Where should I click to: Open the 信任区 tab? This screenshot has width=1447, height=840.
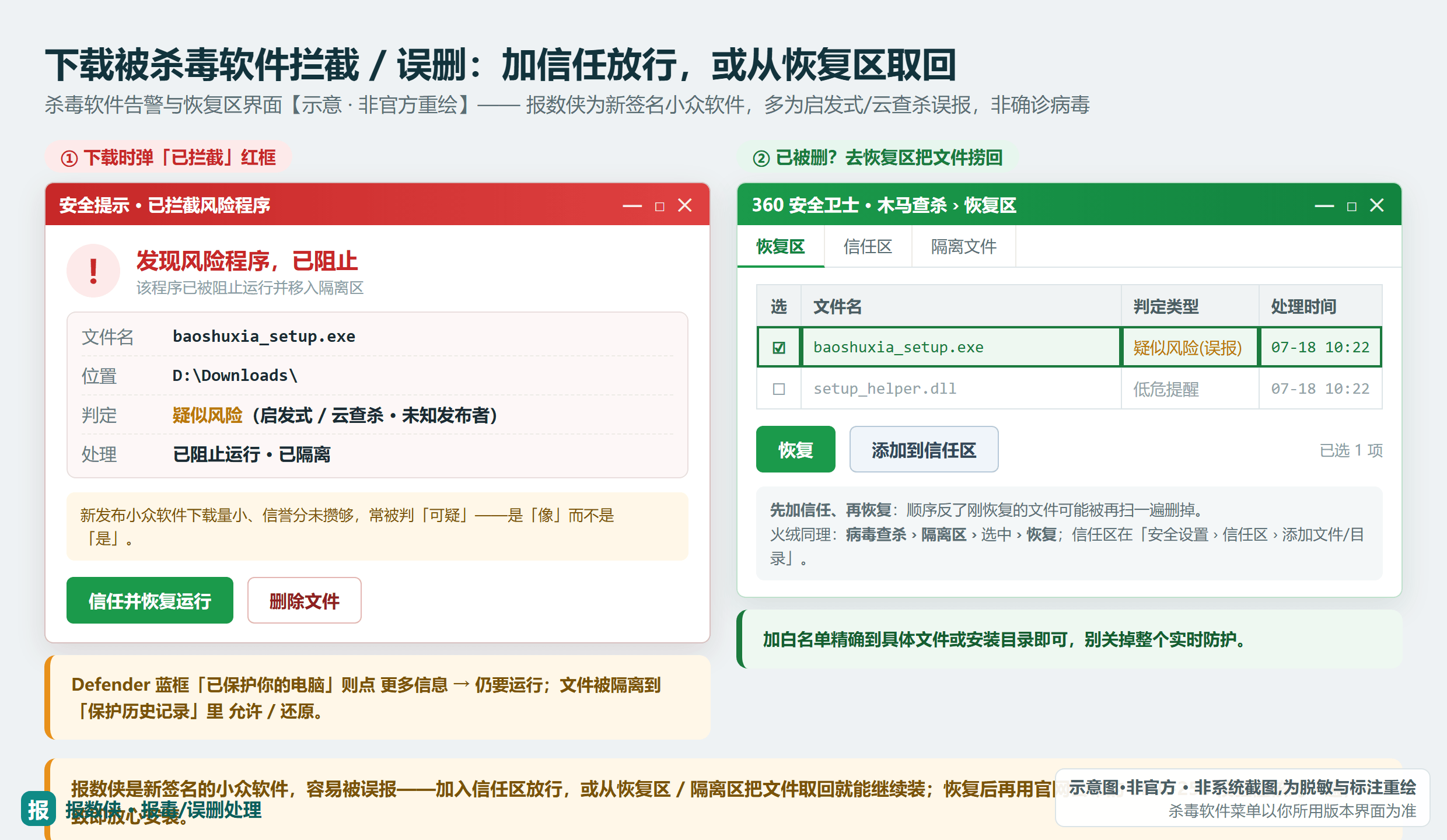point(868,247)
